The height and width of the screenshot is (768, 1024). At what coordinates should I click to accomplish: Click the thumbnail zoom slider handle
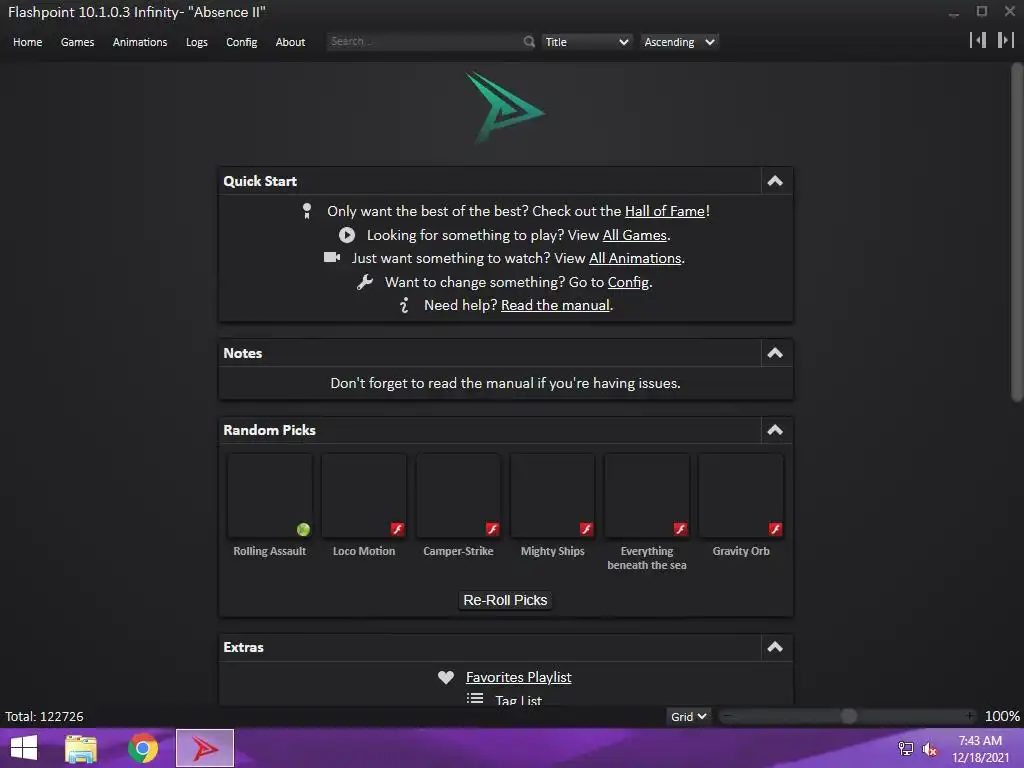point(848,716)
